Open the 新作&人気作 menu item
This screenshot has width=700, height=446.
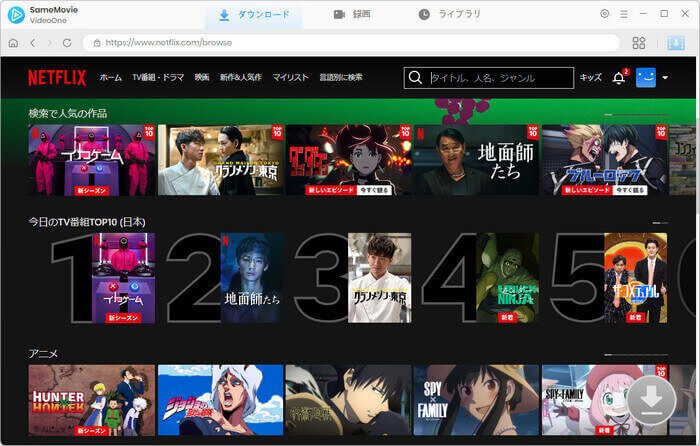(x=241, y=78)
